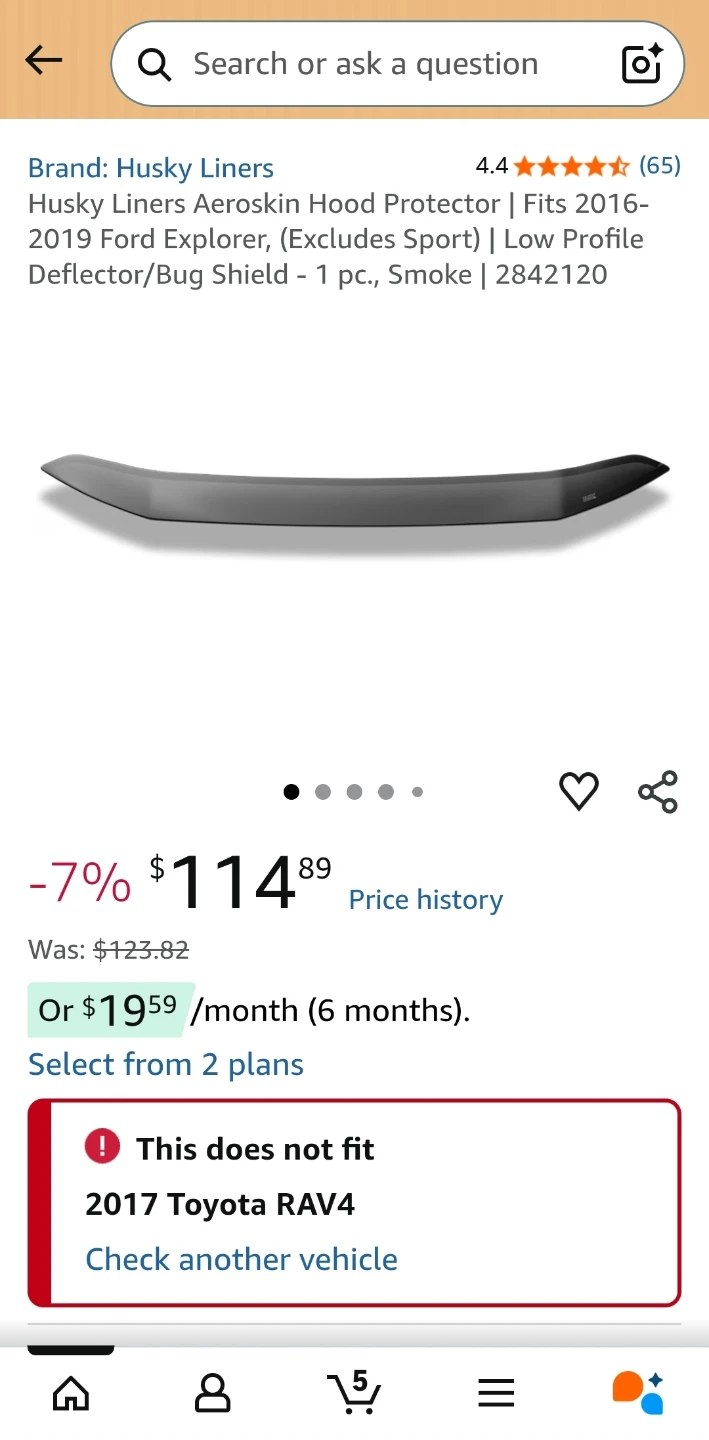709x1440 pixels.
Task: Jump to fourth product image dot
Action: click(386, 792)
